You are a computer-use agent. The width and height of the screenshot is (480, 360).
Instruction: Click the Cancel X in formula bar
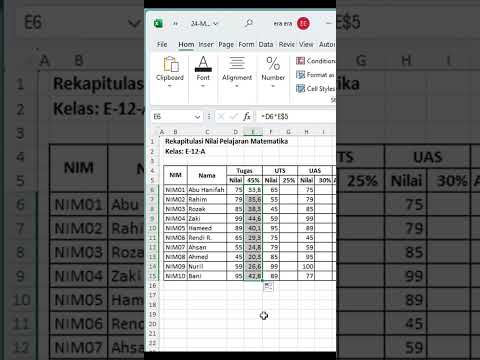pyautogui.click(x=221, y=116)
